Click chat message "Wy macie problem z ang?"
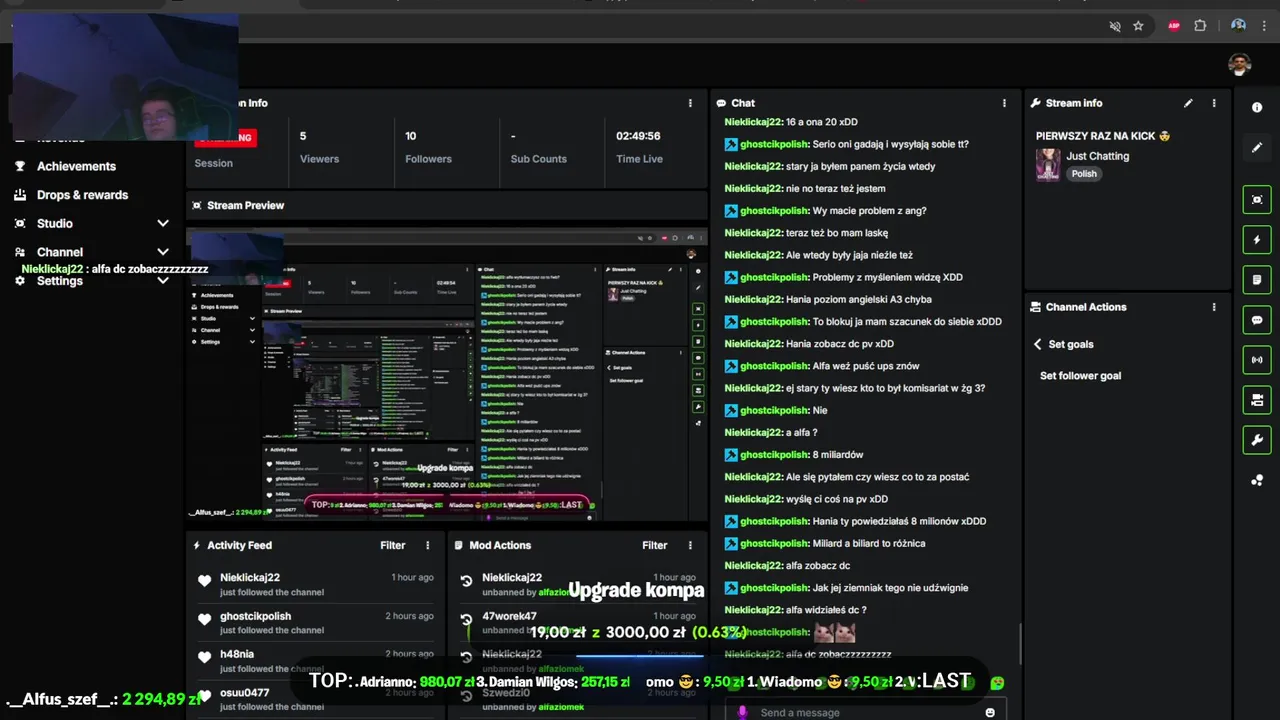The width and height of the screenshot is (1280, 720). click(x=869, y=211)
